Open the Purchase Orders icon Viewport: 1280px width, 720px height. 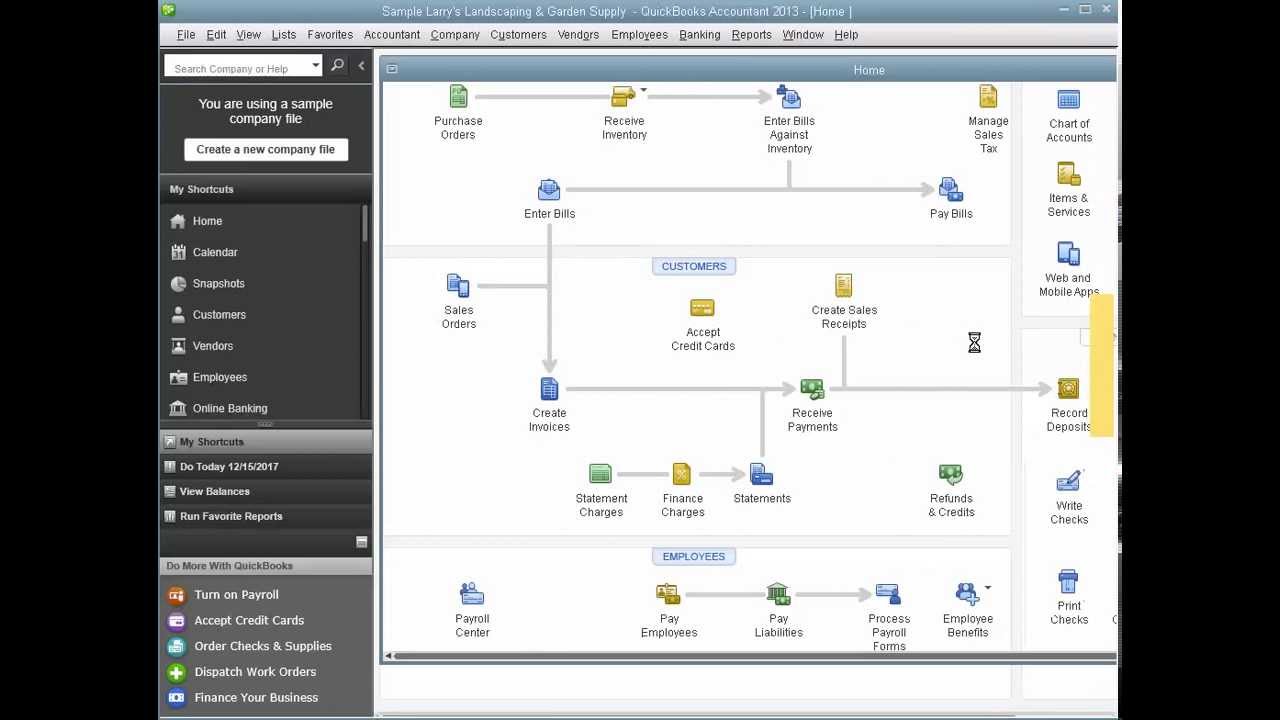click(458, 97)
